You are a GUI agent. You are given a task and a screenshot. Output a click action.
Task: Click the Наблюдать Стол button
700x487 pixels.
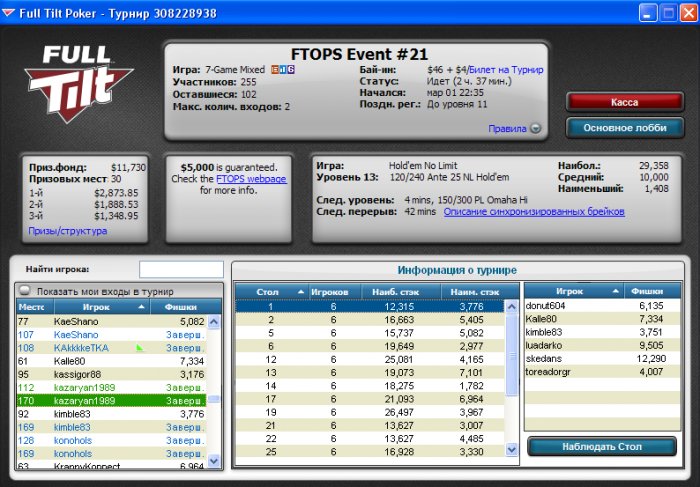click(601, 447)
